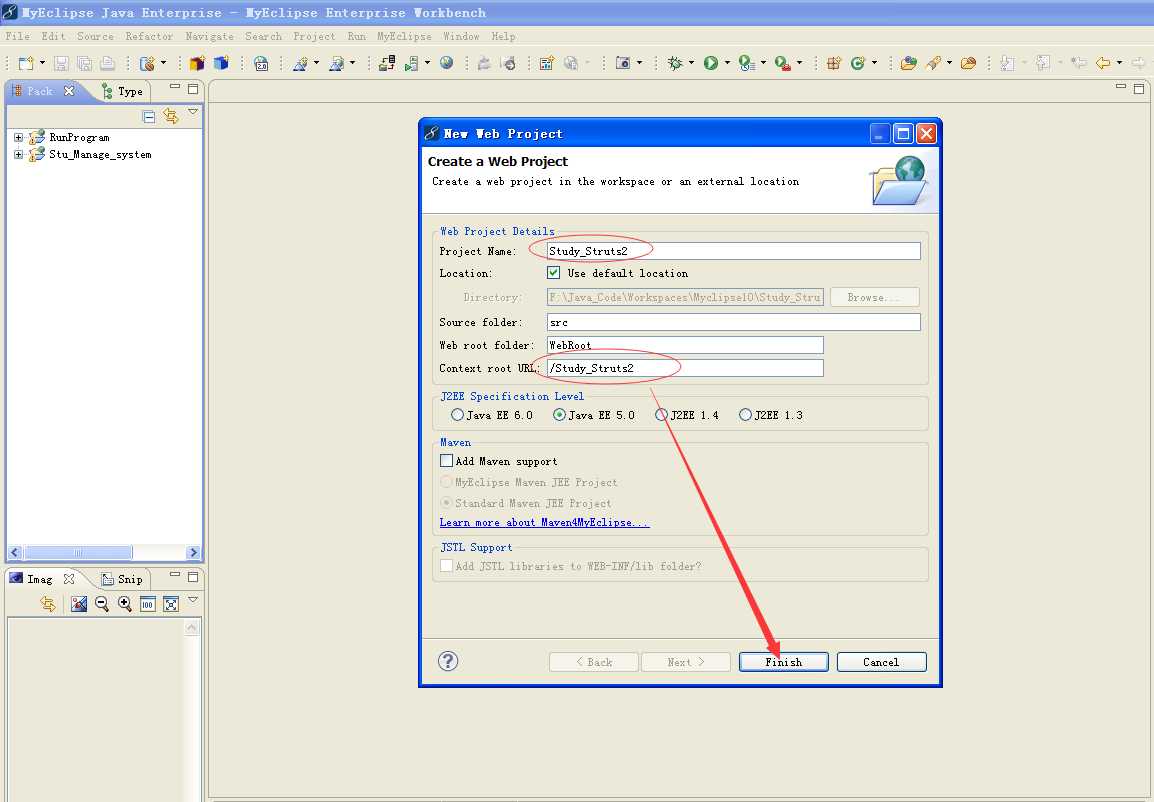Open the Window menu
Viewport: 1154px width, 802px height.
tap(461, 36)
